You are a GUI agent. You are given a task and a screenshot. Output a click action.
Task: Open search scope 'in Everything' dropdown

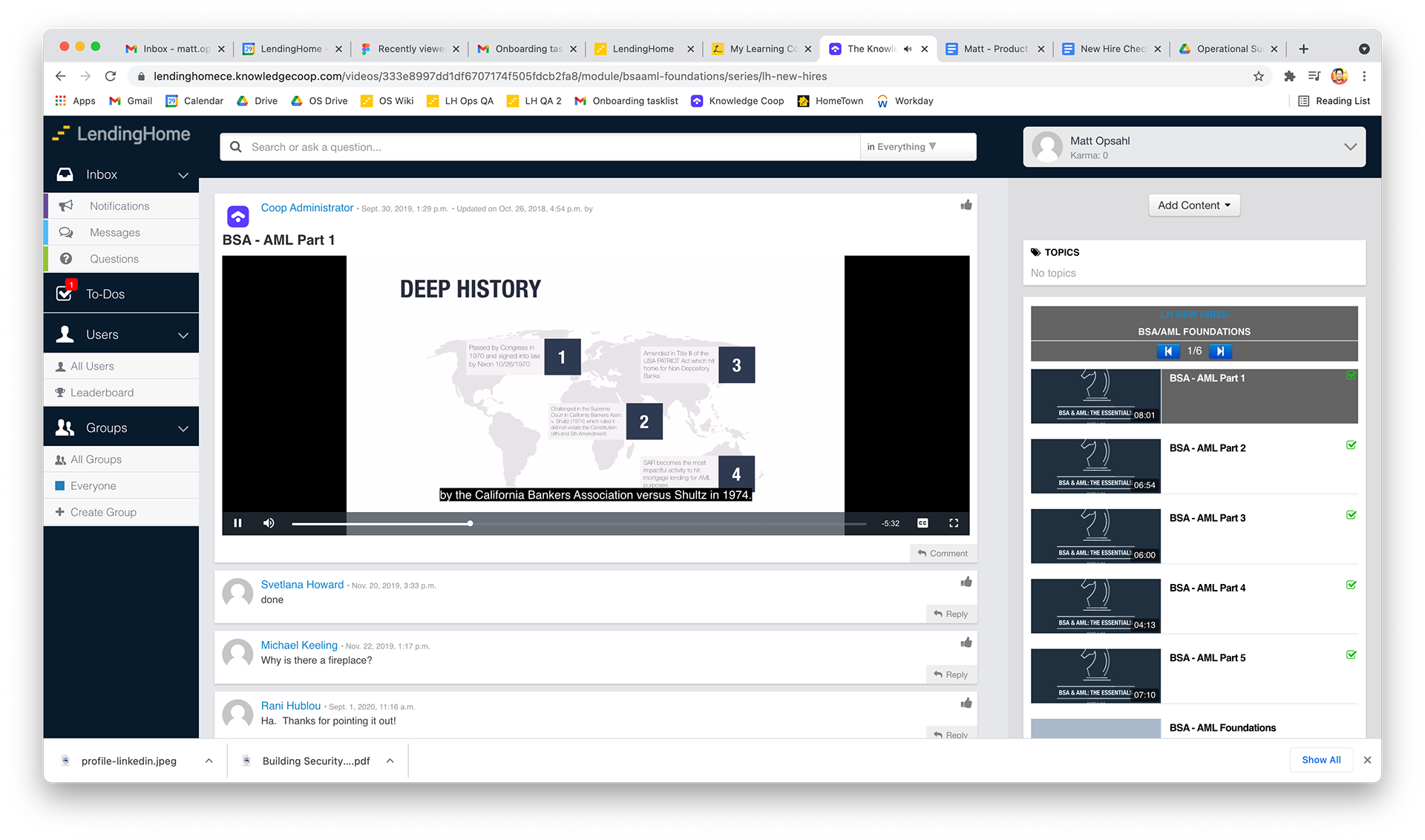(902, 147)
